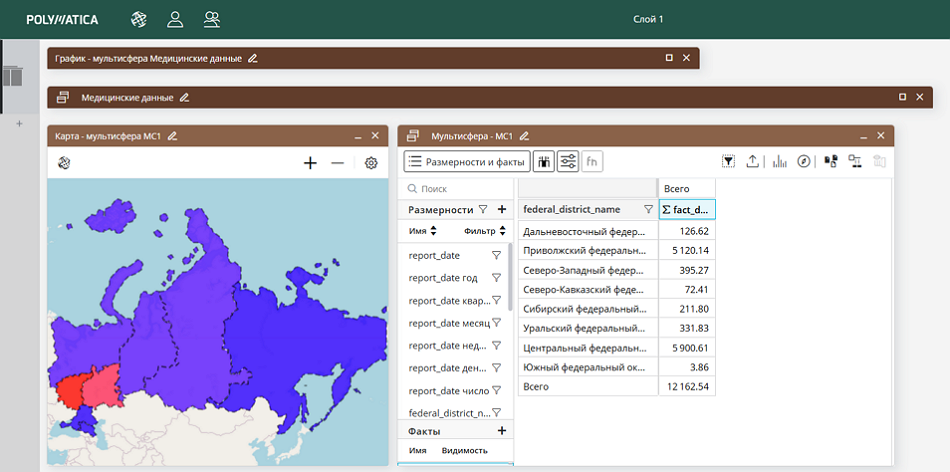
Task: Maximize the График - мультисфера window
Action: coord(669,58)
